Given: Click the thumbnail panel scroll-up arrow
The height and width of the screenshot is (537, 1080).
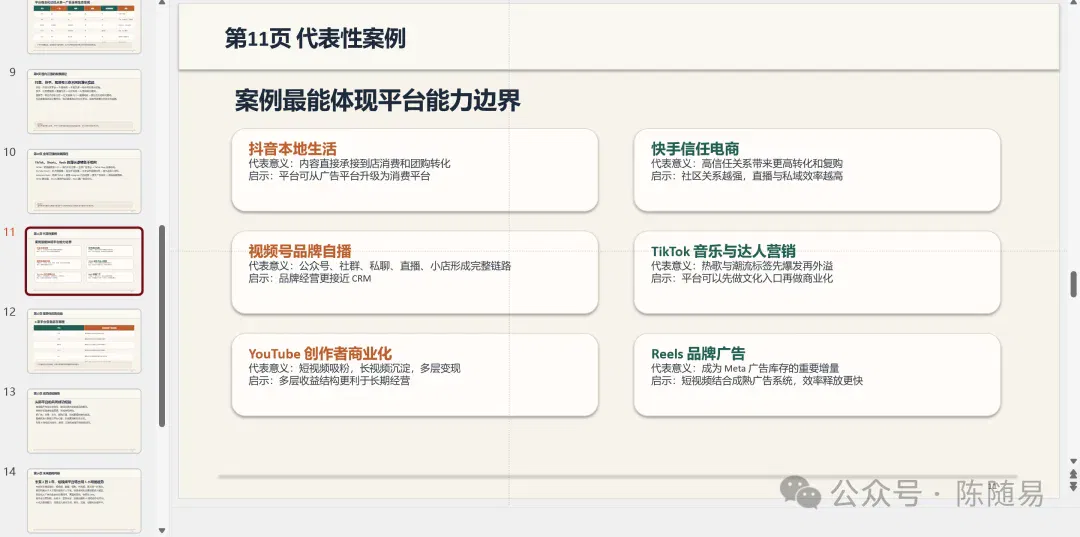Looking at the screenshot, I should pyautogui.click(x=162, y=3).
